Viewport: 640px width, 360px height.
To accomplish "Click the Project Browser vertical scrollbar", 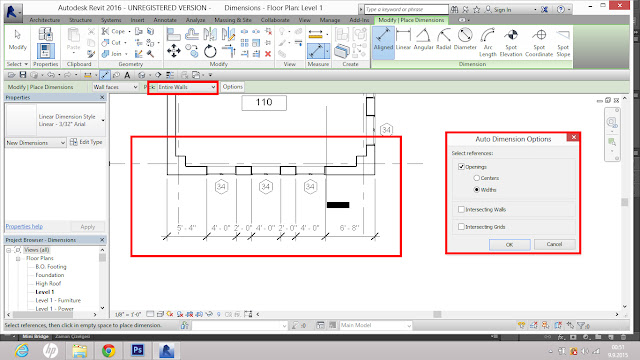I will pyautogui.click(x=102, y=280).
